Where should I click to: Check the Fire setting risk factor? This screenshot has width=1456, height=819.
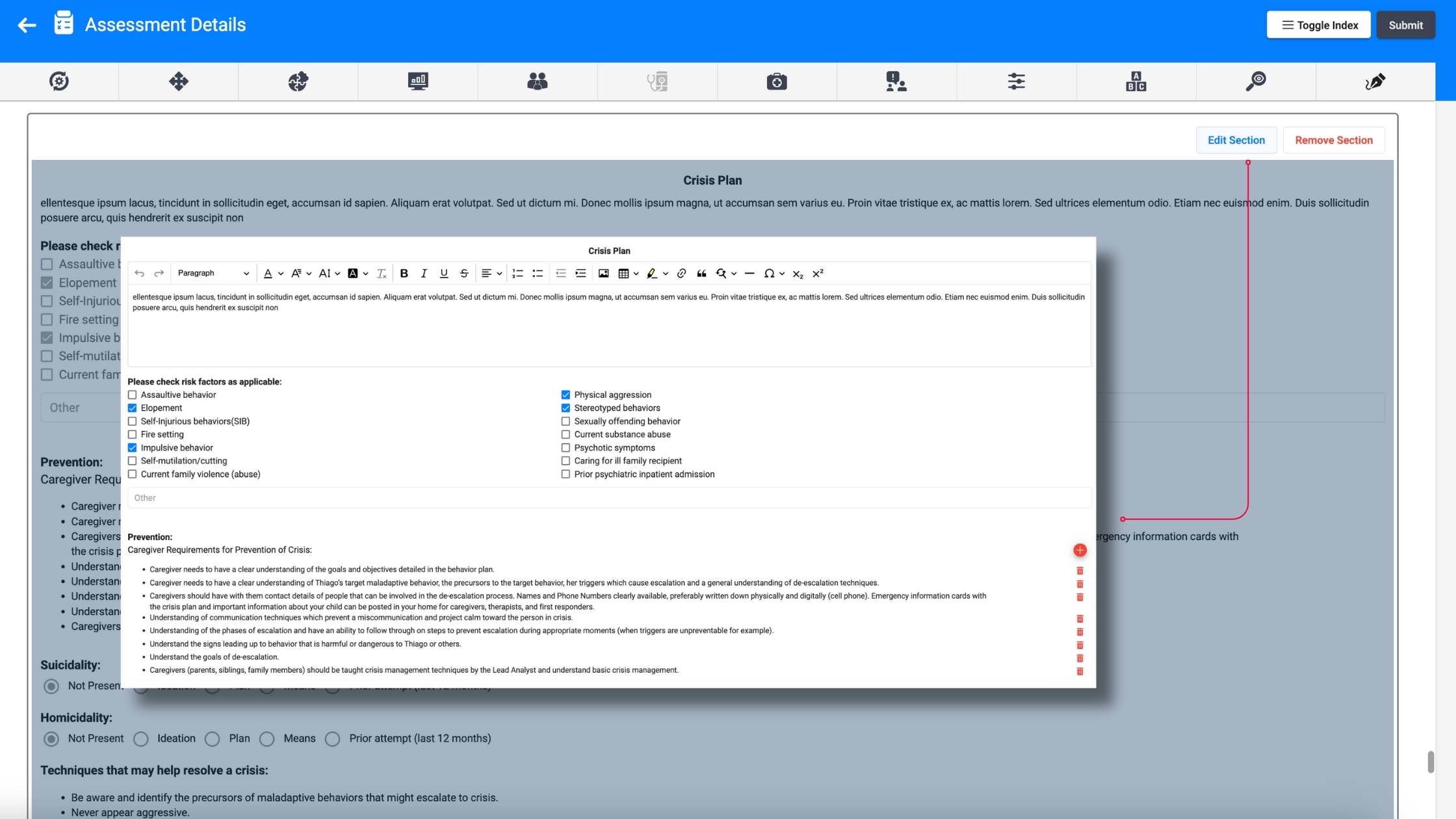(132, 434)
